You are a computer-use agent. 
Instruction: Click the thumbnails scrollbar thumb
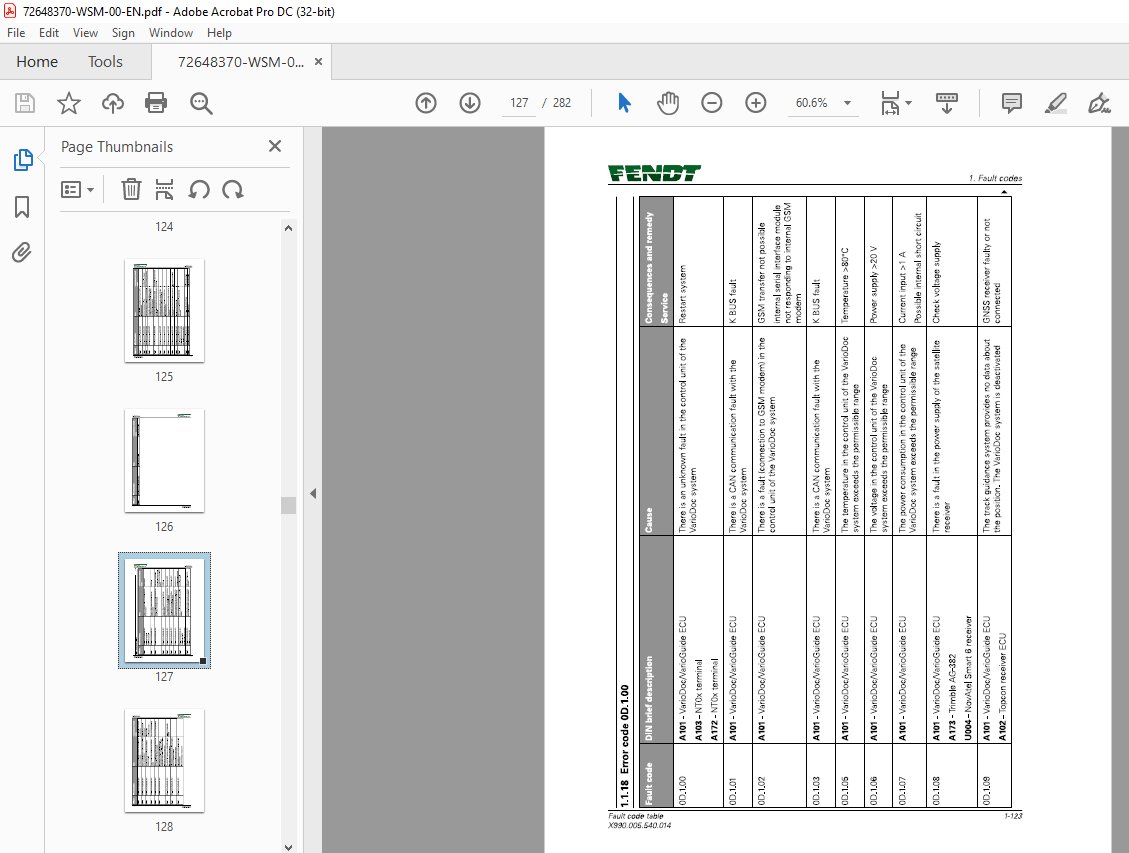289,505
